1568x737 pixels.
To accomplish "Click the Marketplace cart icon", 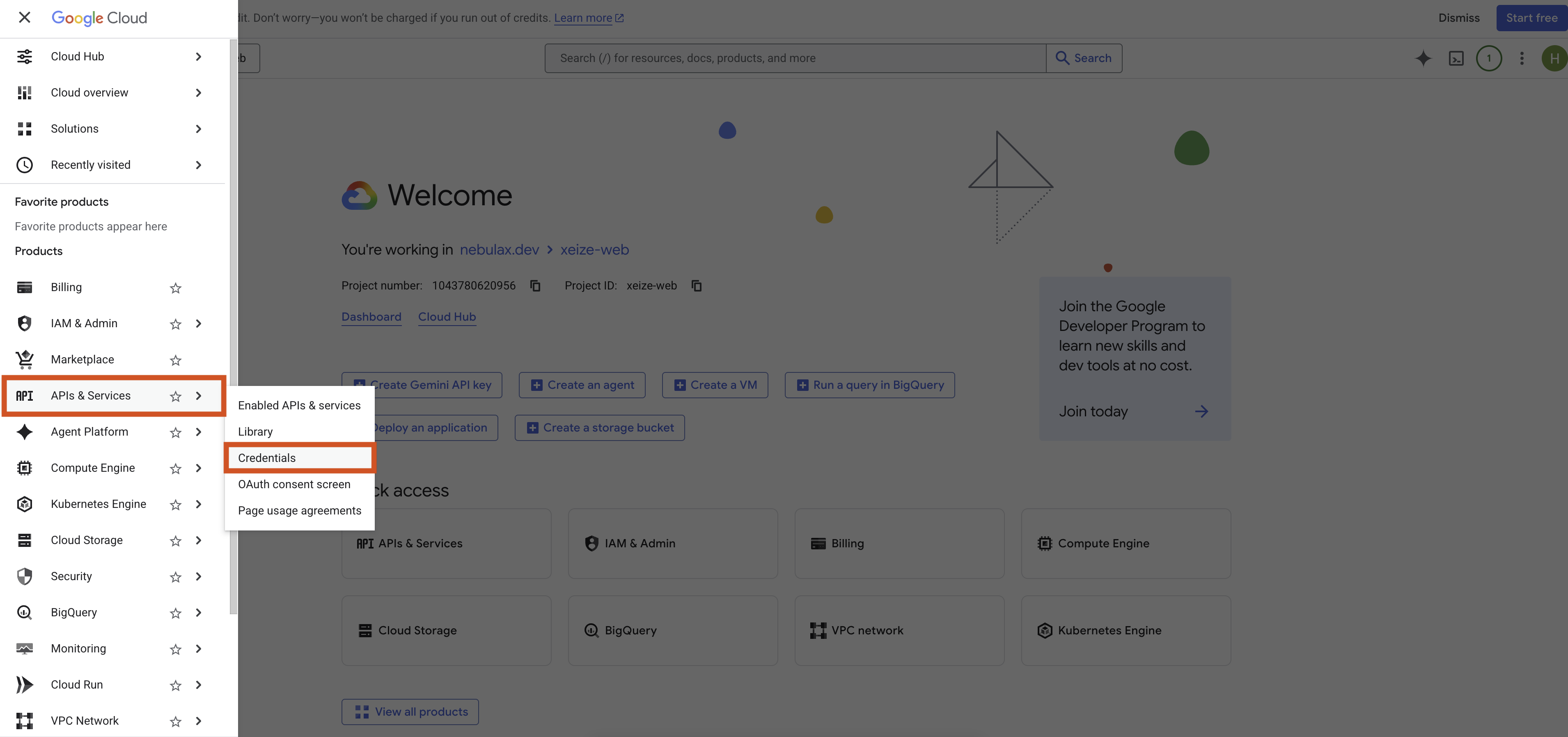I will tap(24, 359).
